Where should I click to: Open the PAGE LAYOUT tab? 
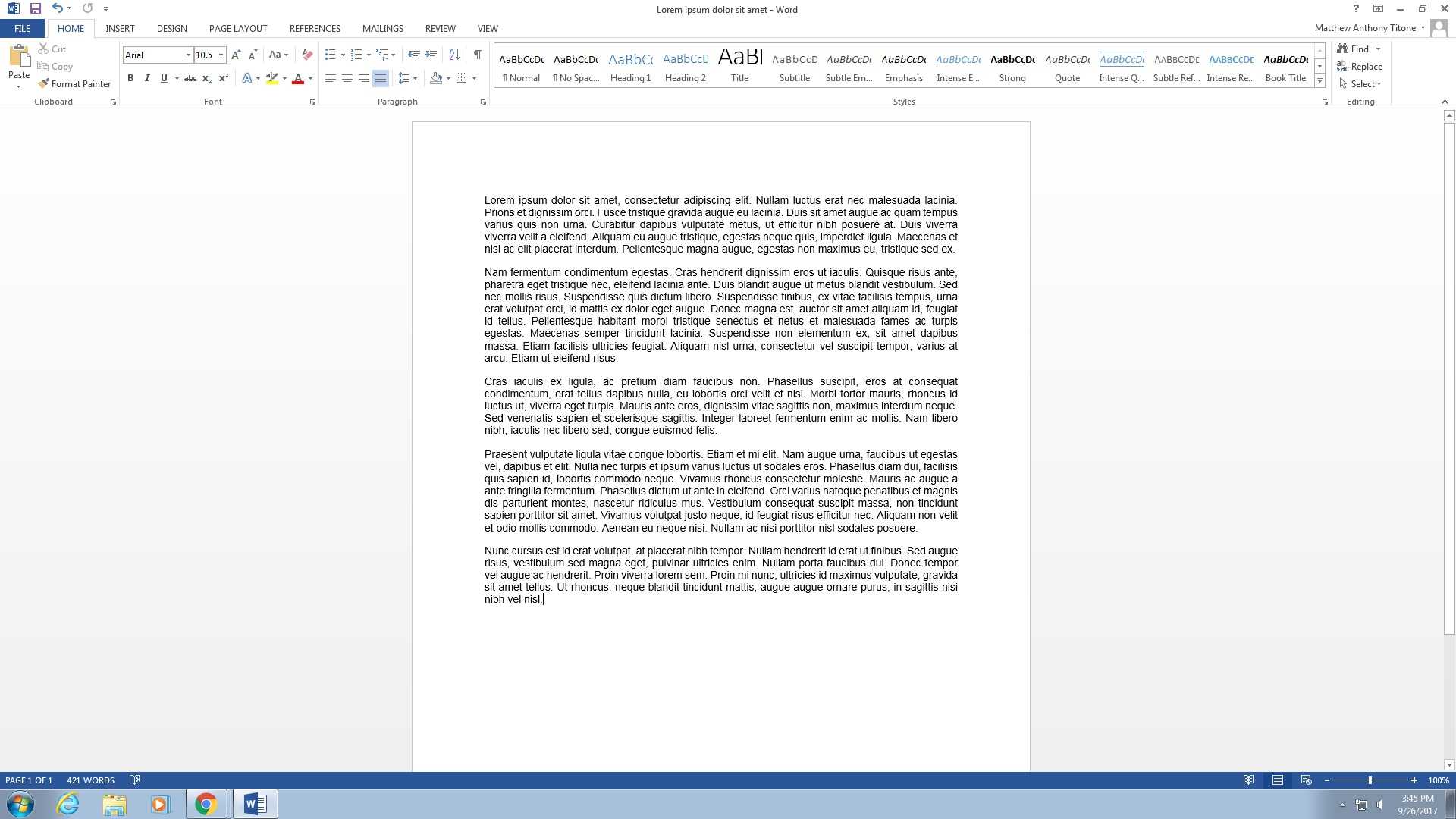[238, 28]
